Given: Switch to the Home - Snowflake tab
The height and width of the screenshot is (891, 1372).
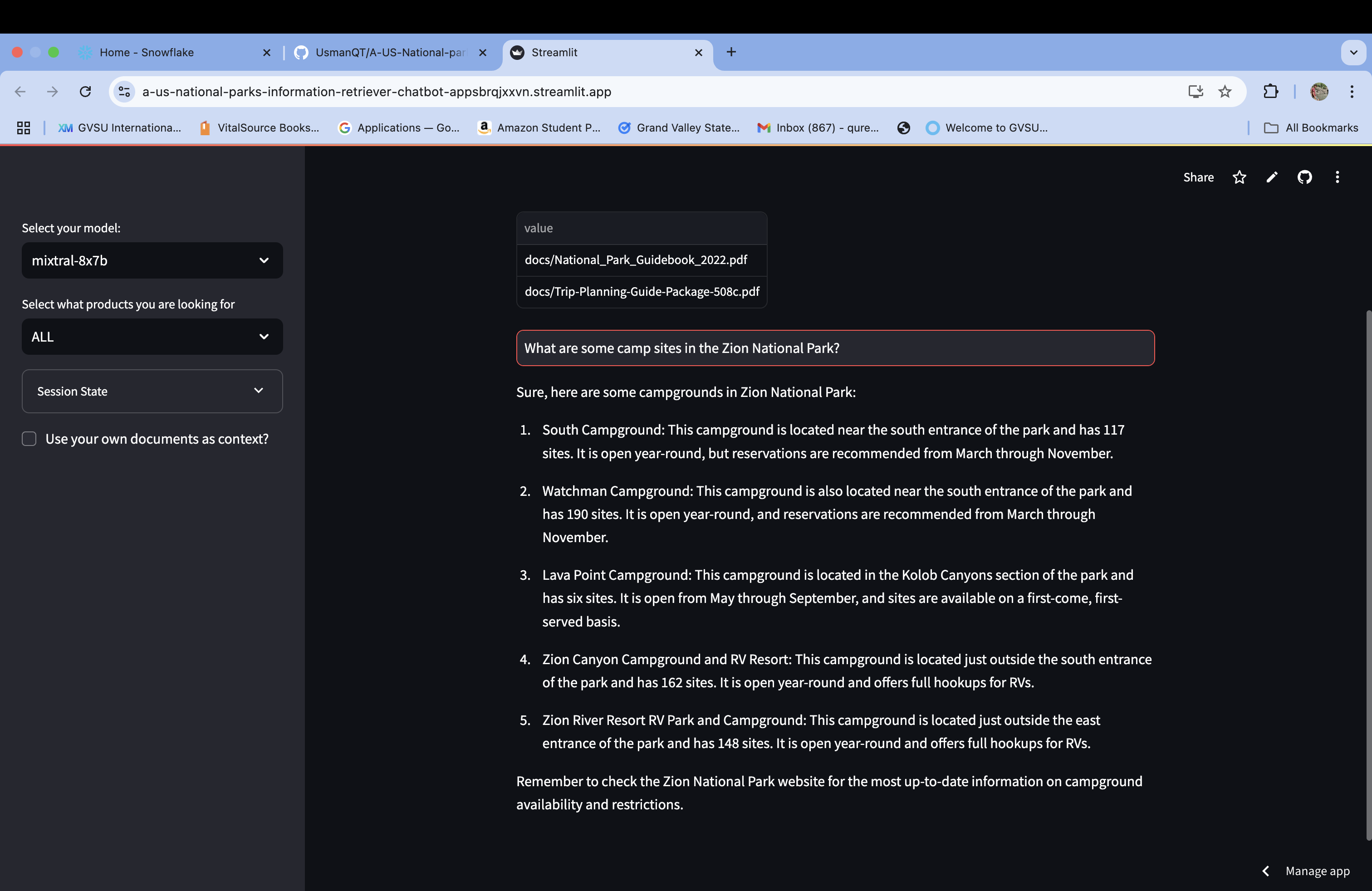Looking at the screenshot, I should (x=147, y=53).
